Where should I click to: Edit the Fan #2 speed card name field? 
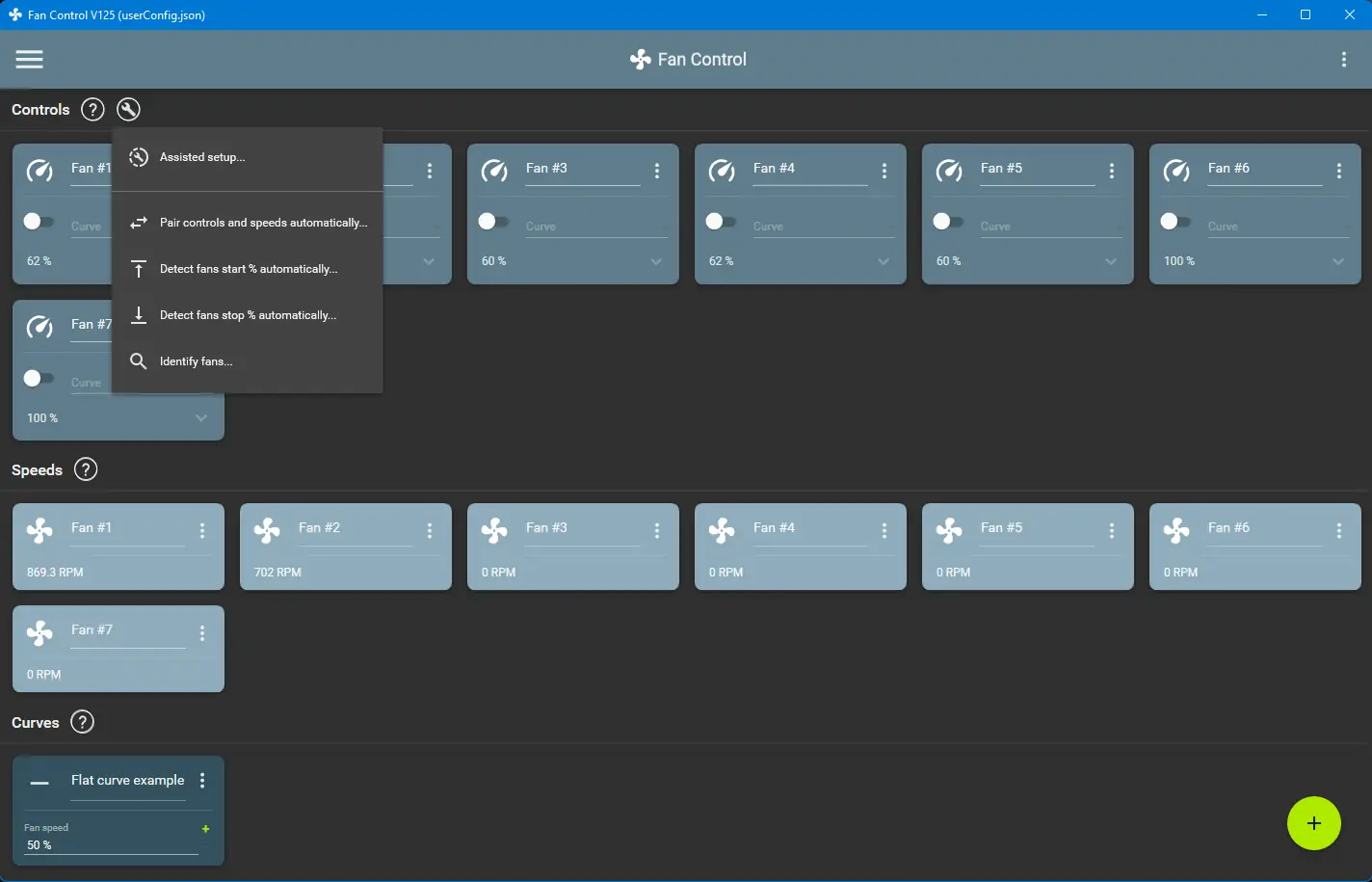[356, 529]
